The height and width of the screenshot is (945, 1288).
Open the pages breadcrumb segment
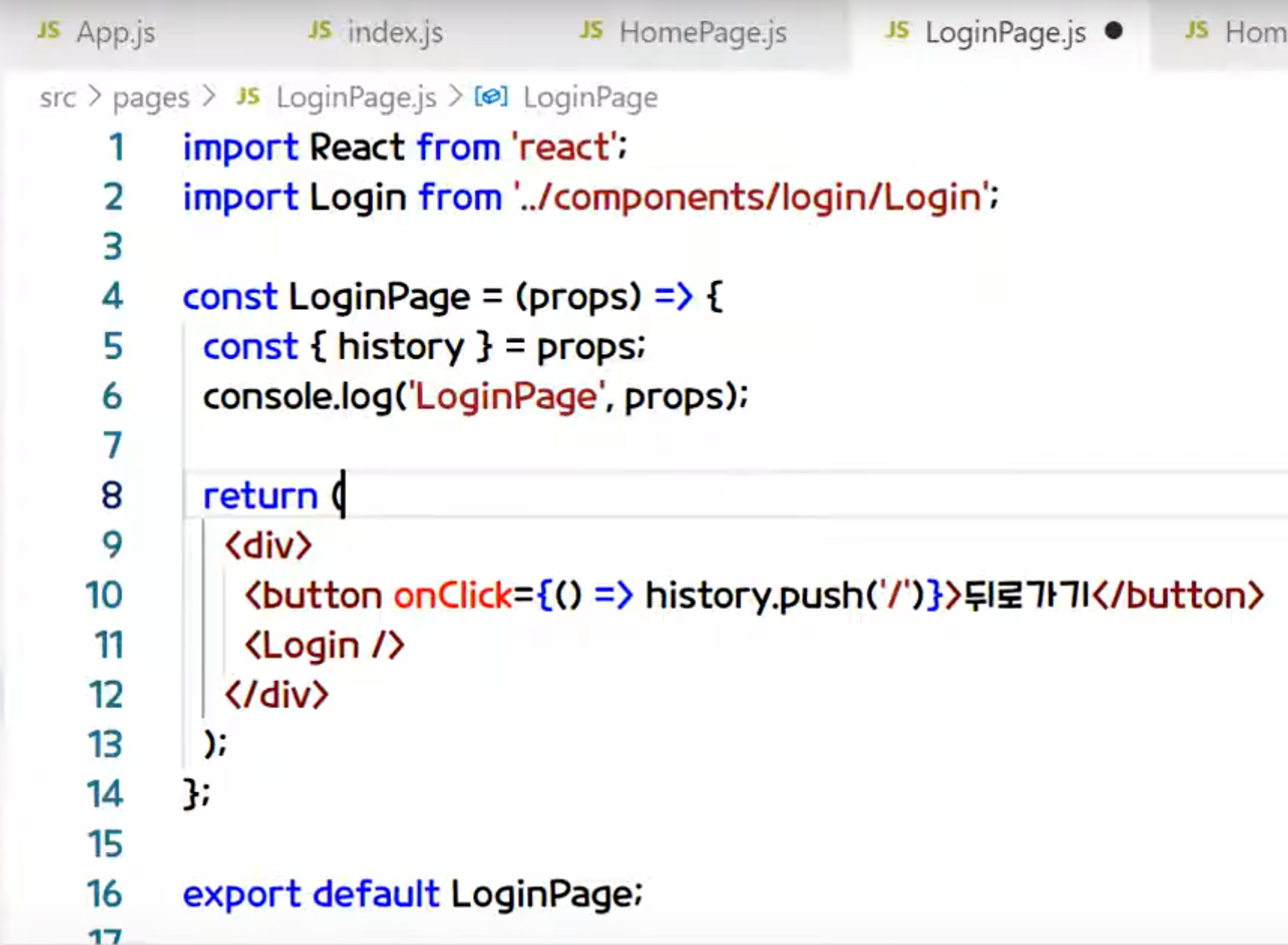(151, 99)
